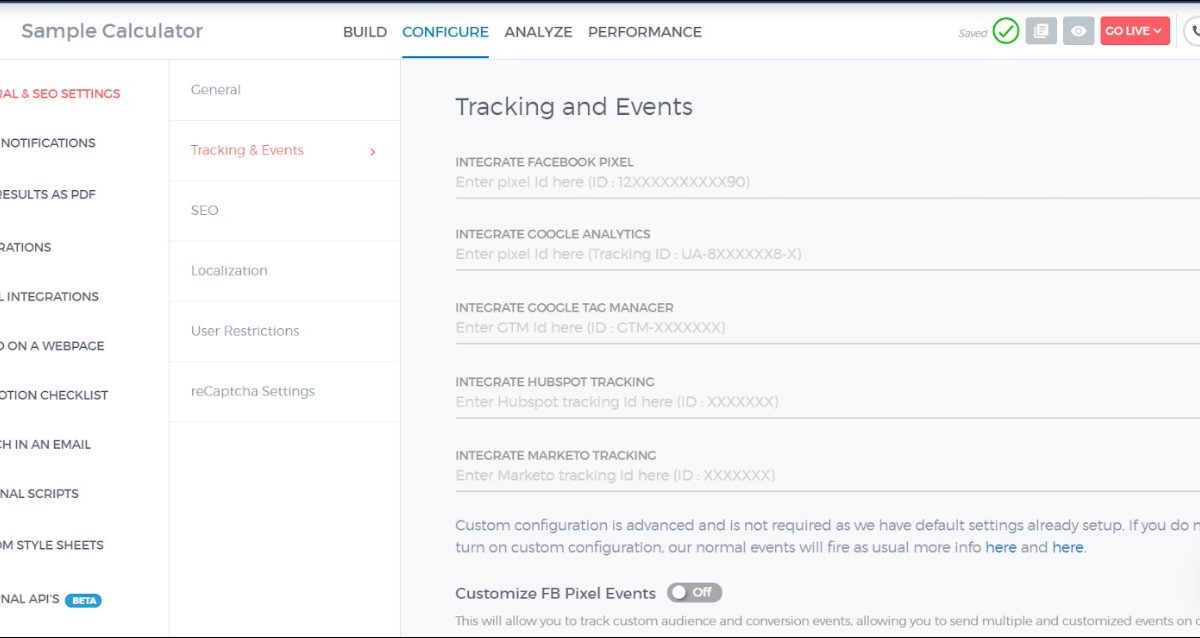
Task: Open the GO LIVE dropdown
Action: tap(1134, 31)
